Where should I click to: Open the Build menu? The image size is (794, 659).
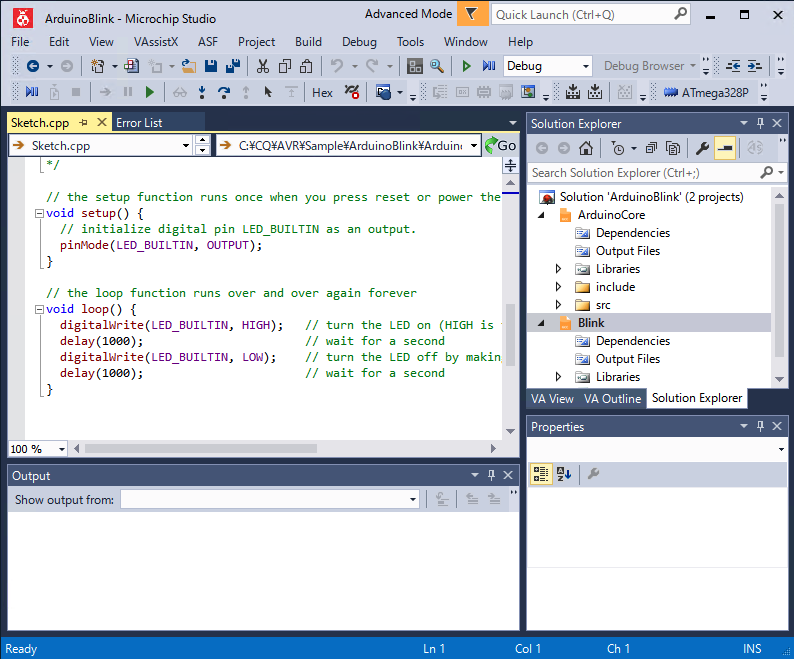tap(308, 42)
